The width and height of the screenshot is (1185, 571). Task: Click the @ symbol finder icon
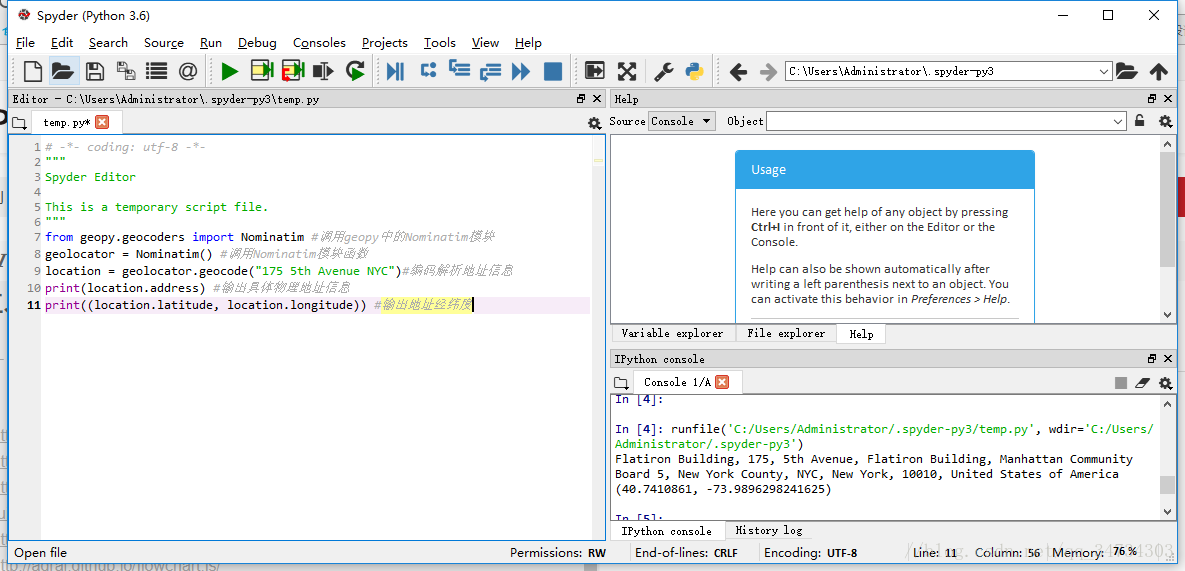187,71
